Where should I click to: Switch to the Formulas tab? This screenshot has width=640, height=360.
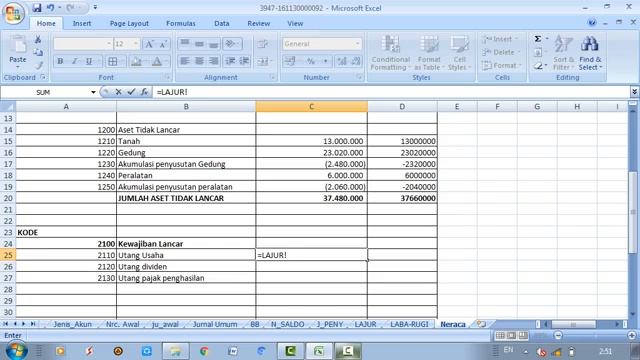tap(180, 24)
